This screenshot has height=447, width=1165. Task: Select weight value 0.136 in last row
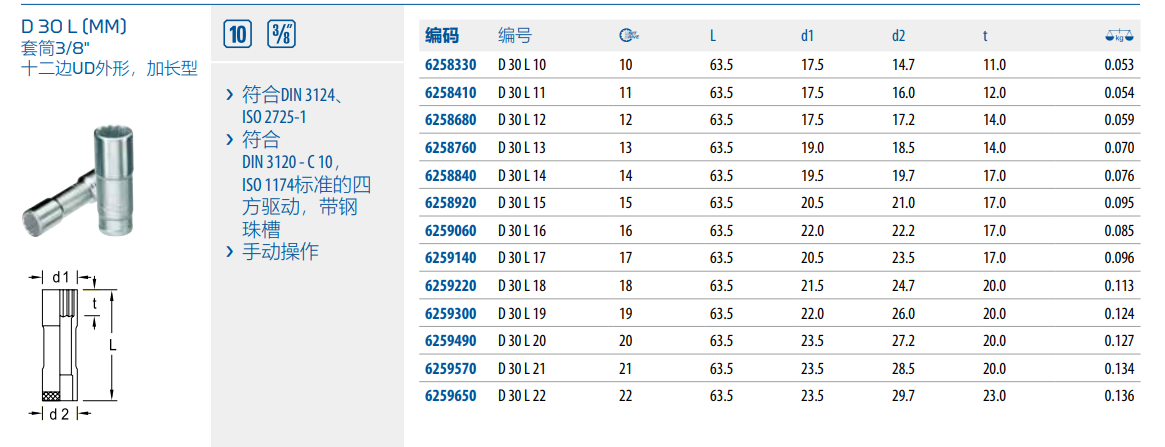[x=1120, y=396]
